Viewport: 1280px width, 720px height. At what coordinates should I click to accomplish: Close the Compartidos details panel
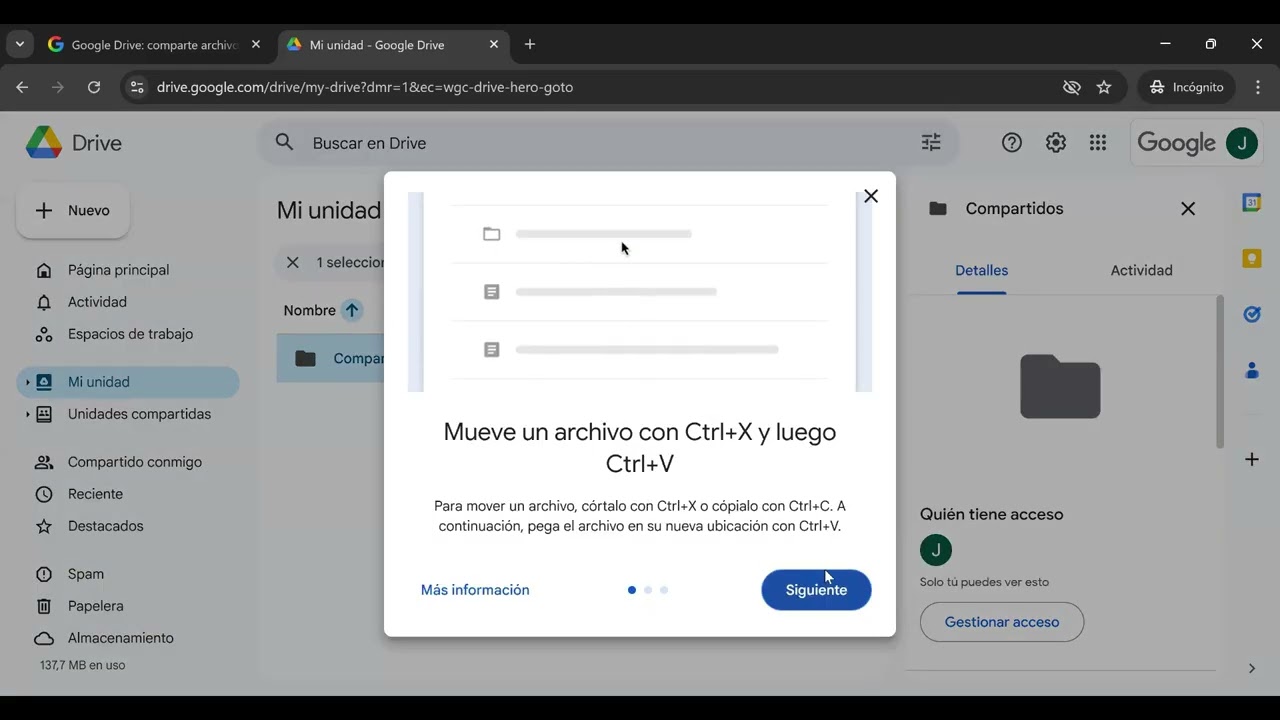coord(1188,209)
